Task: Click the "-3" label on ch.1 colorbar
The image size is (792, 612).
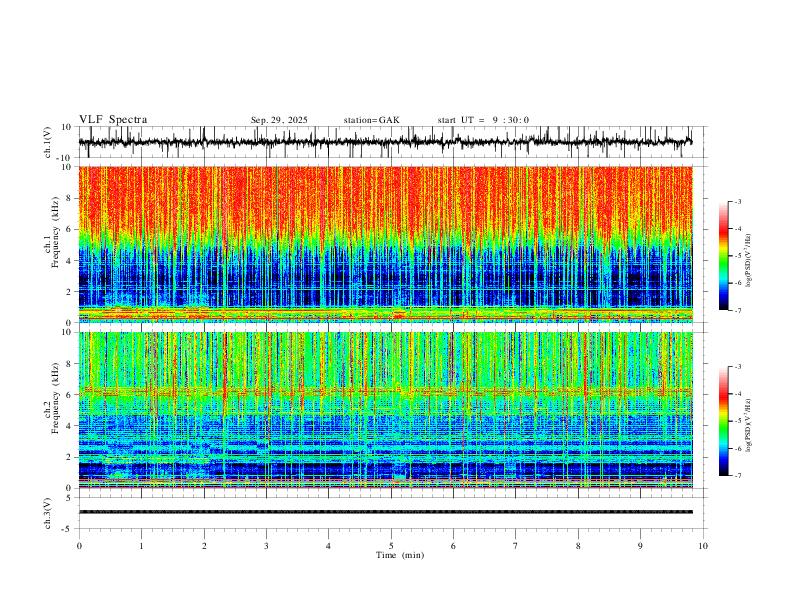Action: tap(737, 201)
